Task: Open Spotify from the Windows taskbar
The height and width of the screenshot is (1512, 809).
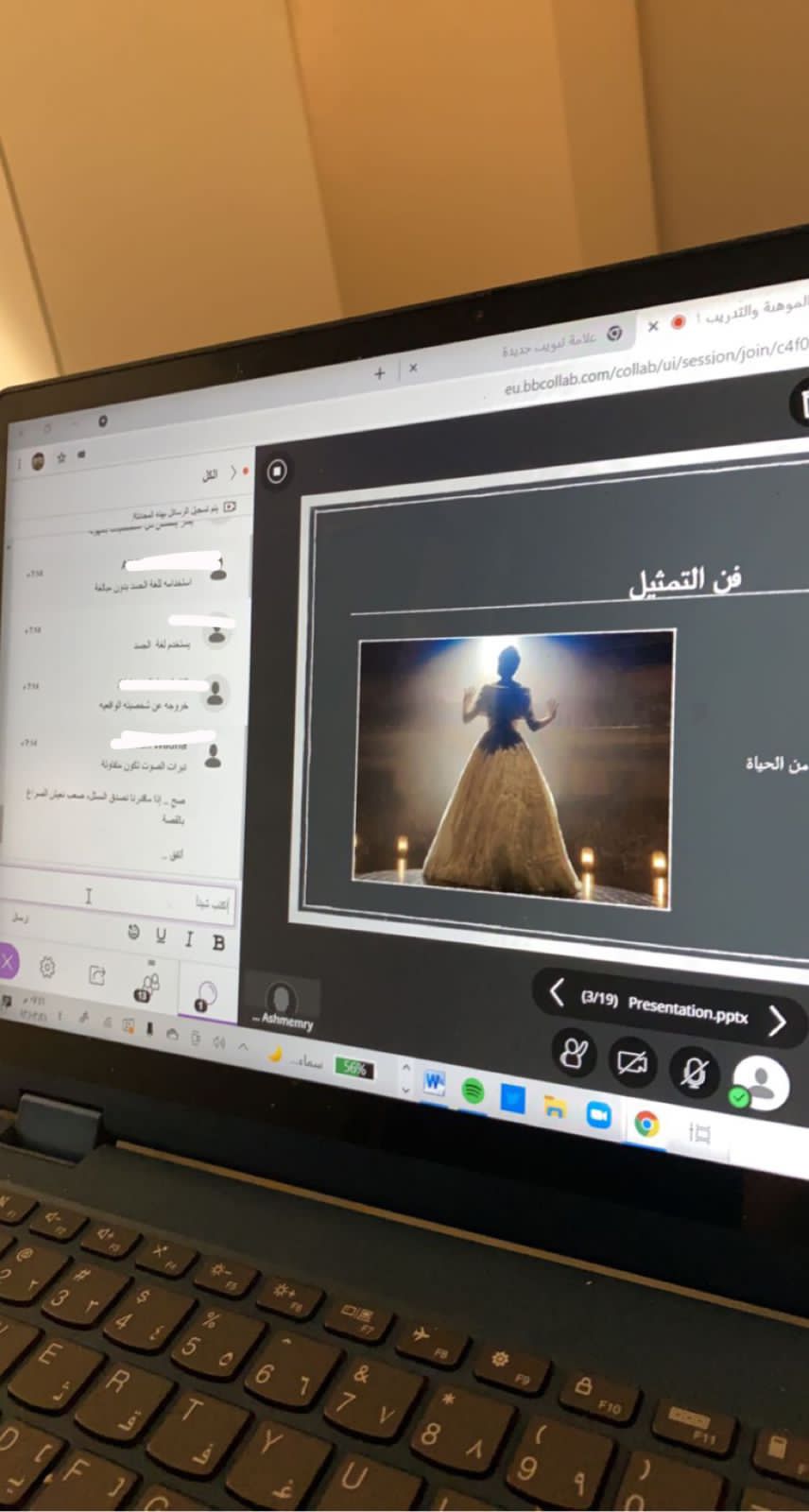Action: 473,1091
